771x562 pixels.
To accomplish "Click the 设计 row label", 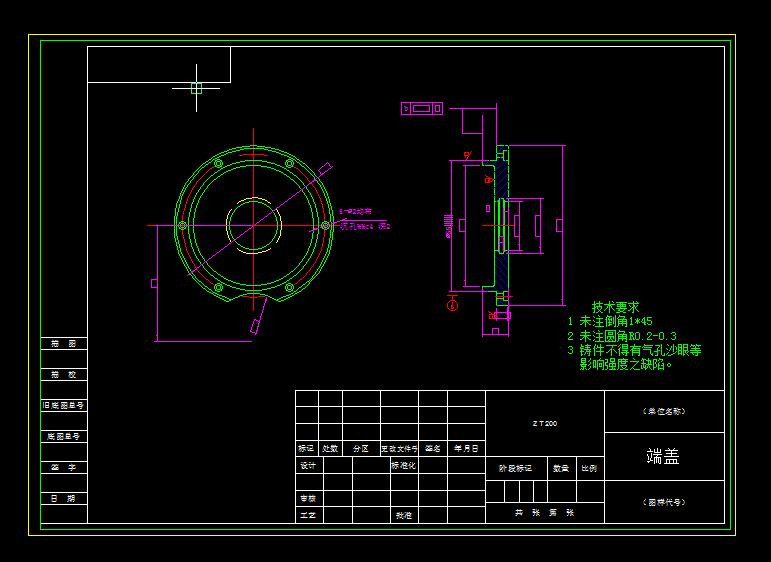I will (x=308, y=466).
